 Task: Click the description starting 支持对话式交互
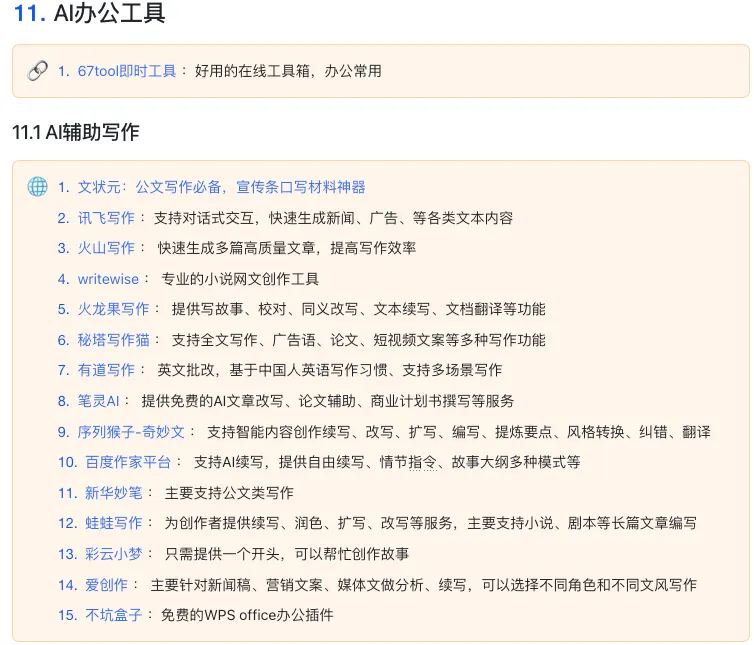tap(333, 218)
